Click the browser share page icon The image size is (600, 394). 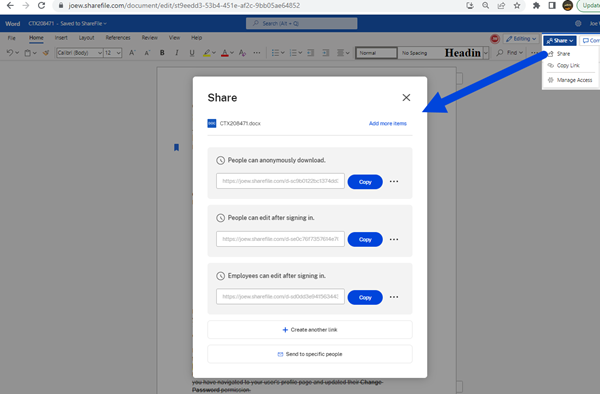(501, 5)
